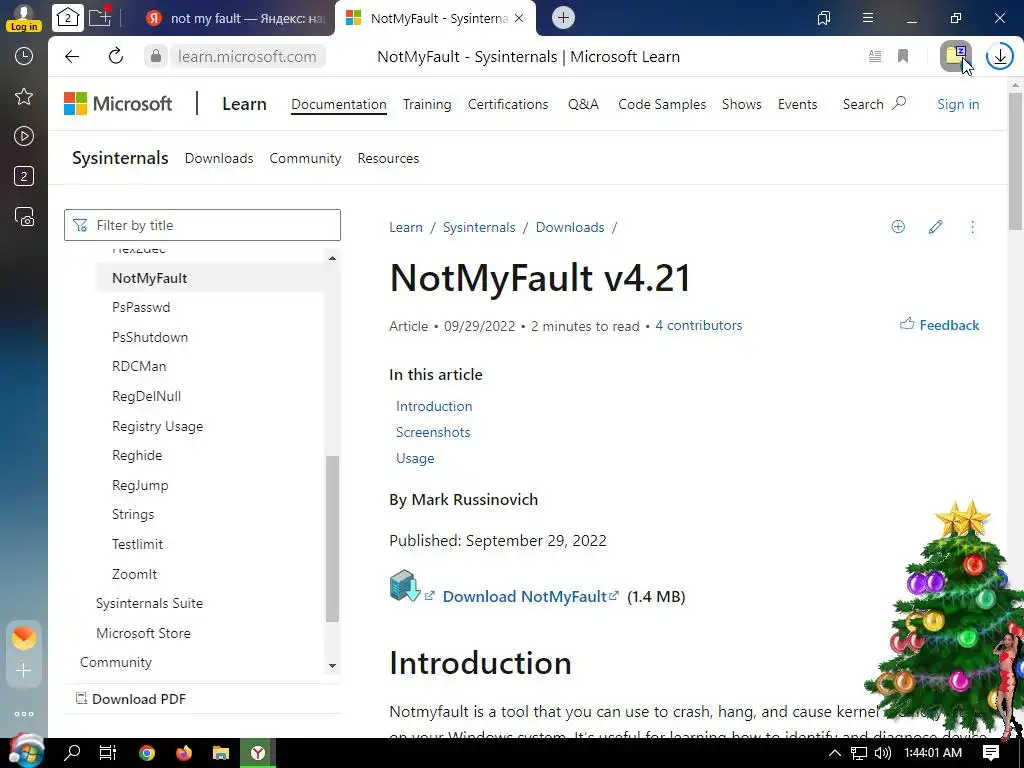Close the NotMyFault - Sysinternals tab

pyautogui.click(x=519, y=18)
